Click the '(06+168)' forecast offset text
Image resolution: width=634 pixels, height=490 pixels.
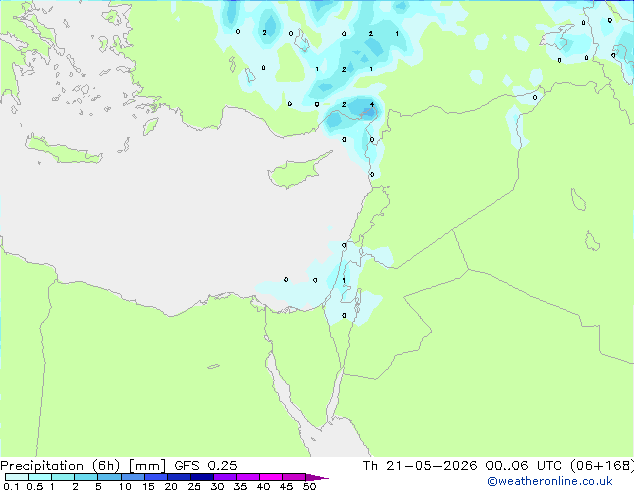[602, 466]
